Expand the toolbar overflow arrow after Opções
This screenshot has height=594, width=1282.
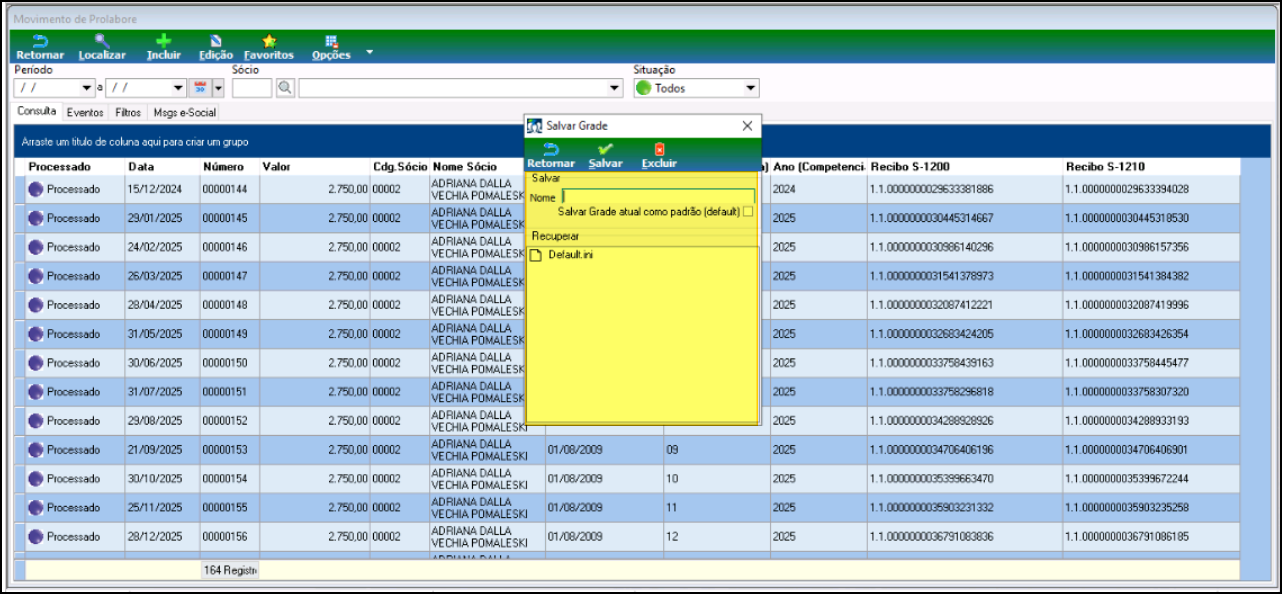coord(369,52)
